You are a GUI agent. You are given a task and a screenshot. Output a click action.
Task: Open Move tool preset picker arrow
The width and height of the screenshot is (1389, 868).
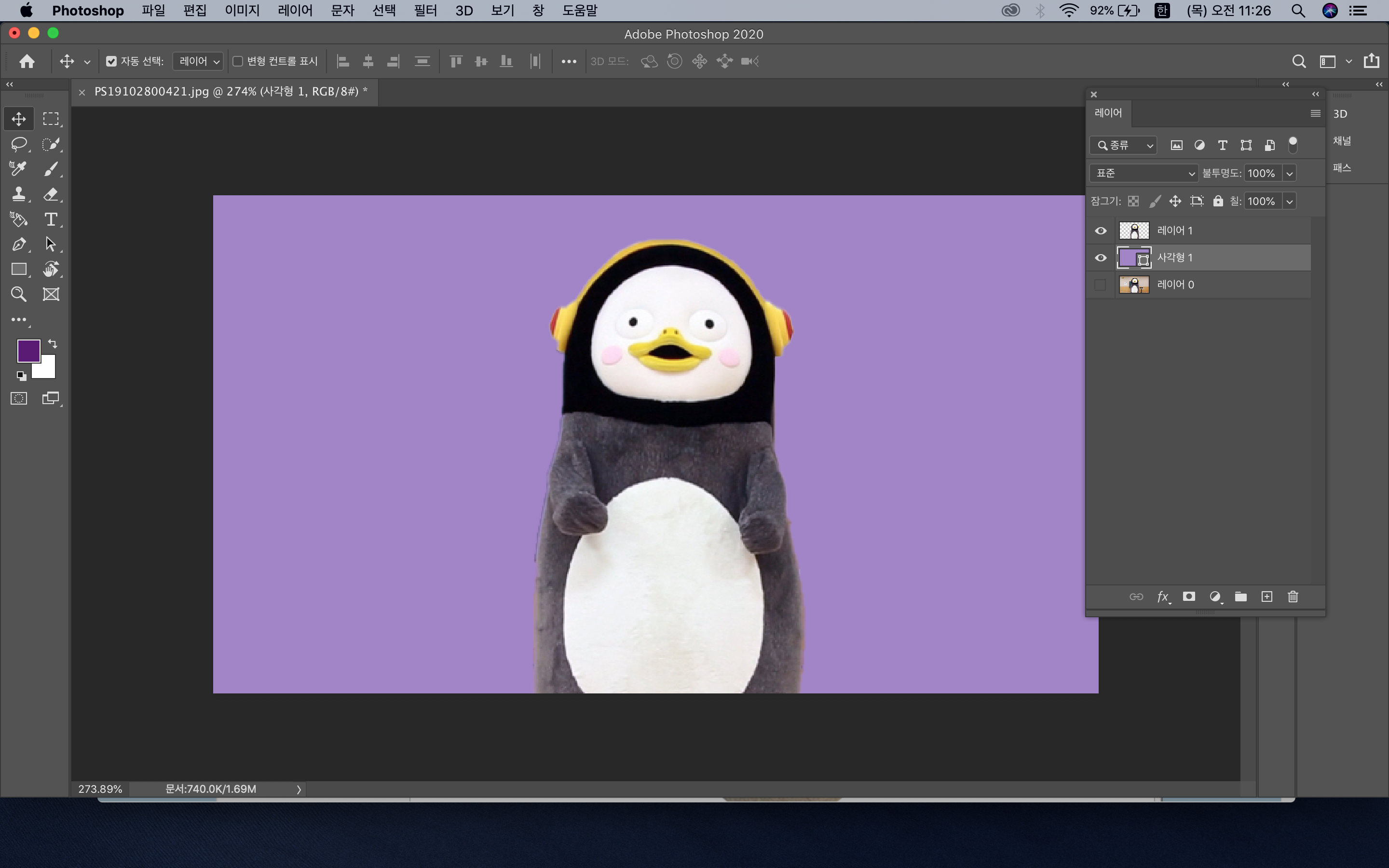click(87, 62)
